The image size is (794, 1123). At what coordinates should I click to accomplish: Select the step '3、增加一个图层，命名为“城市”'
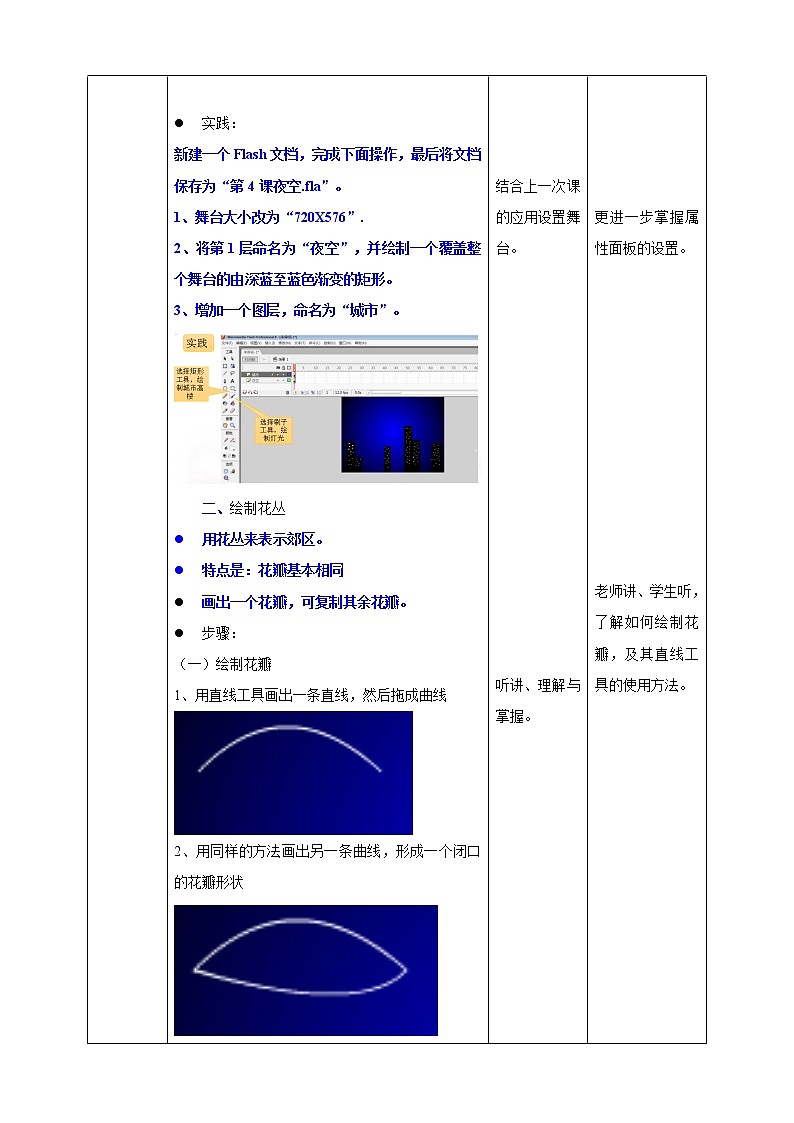tap(287, 310)
